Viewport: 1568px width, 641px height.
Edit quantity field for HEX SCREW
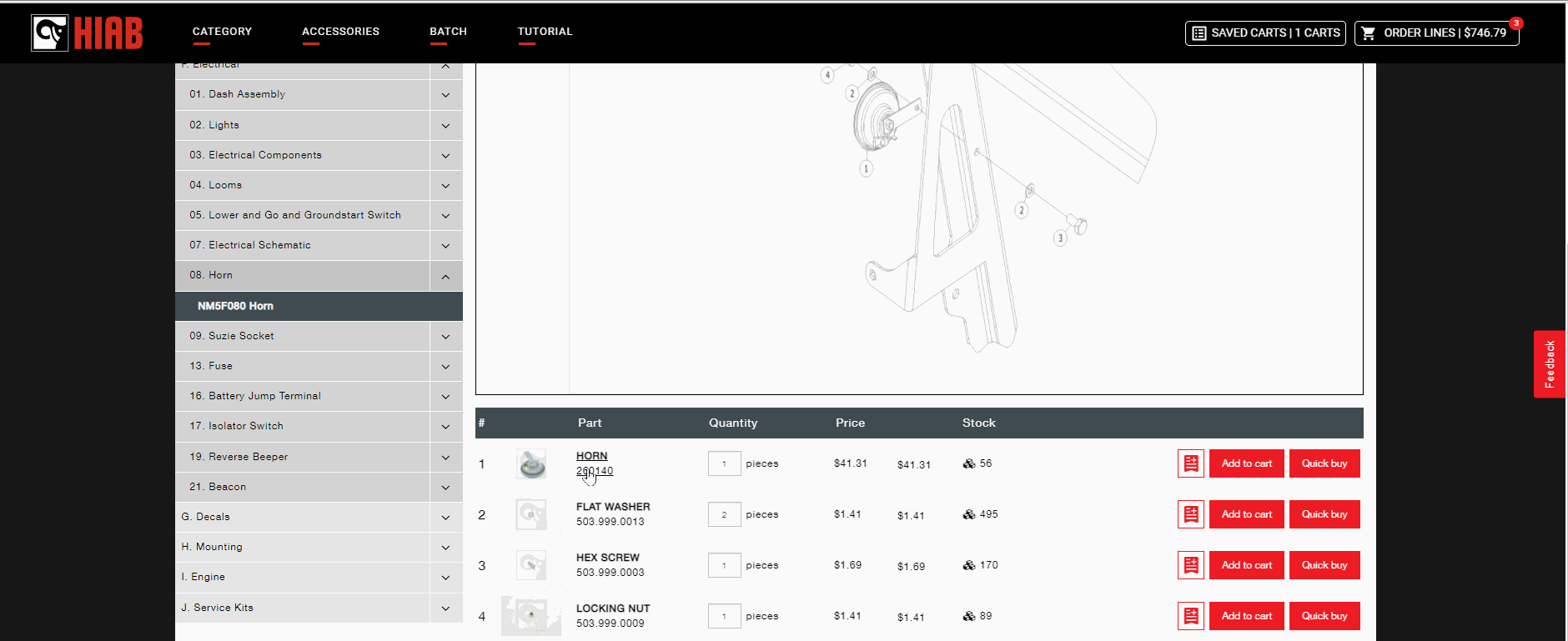724,565
